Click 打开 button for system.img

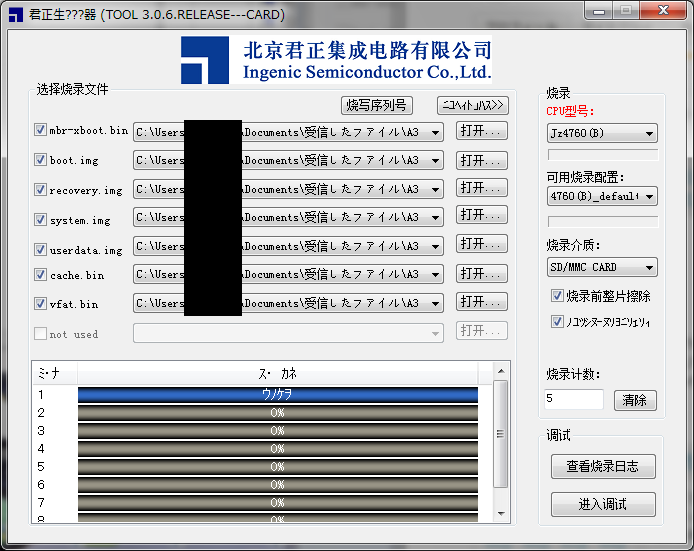pyautogui.click(x=482, y=215)
